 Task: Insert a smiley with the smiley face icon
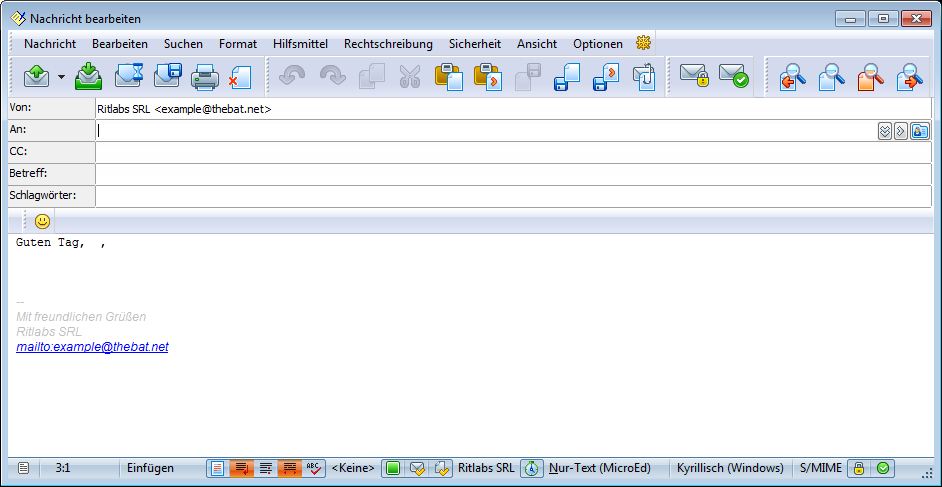pyautogui.click(x=42, y=222)
